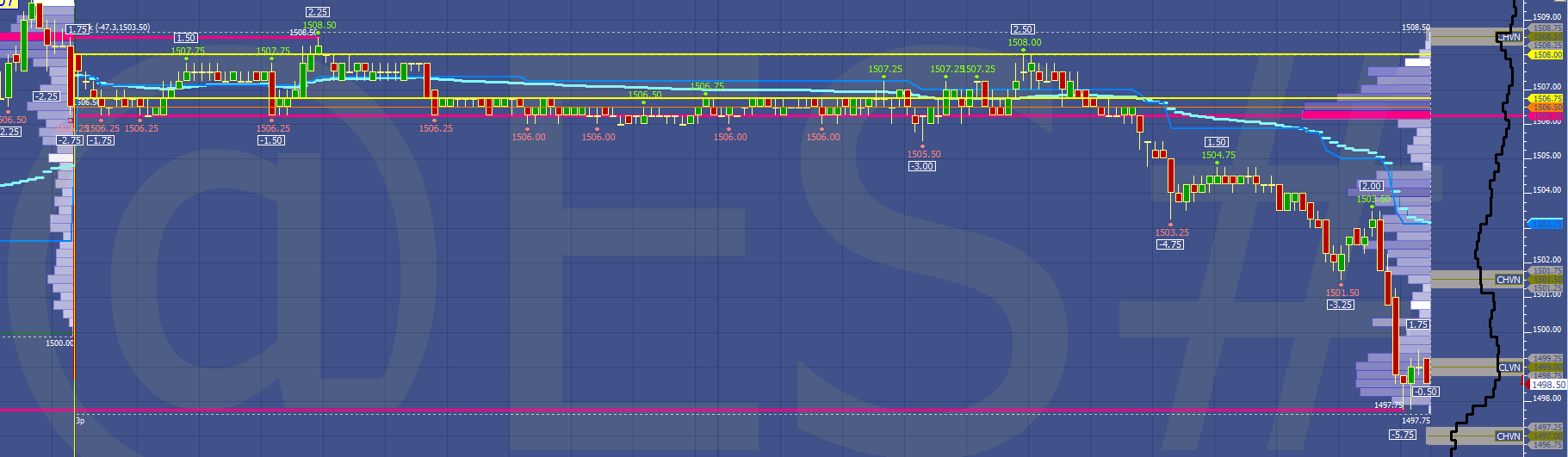This screenshot has height=457, width=1568.
Task: Click the (-47.3,1503.50) coordinate readout
Action: 121,28
